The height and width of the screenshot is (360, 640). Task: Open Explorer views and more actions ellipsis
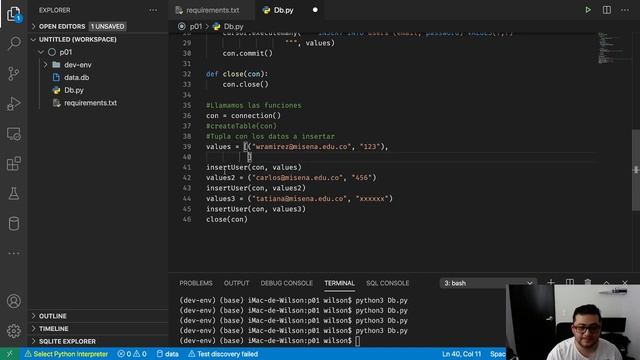pos(153,10)
